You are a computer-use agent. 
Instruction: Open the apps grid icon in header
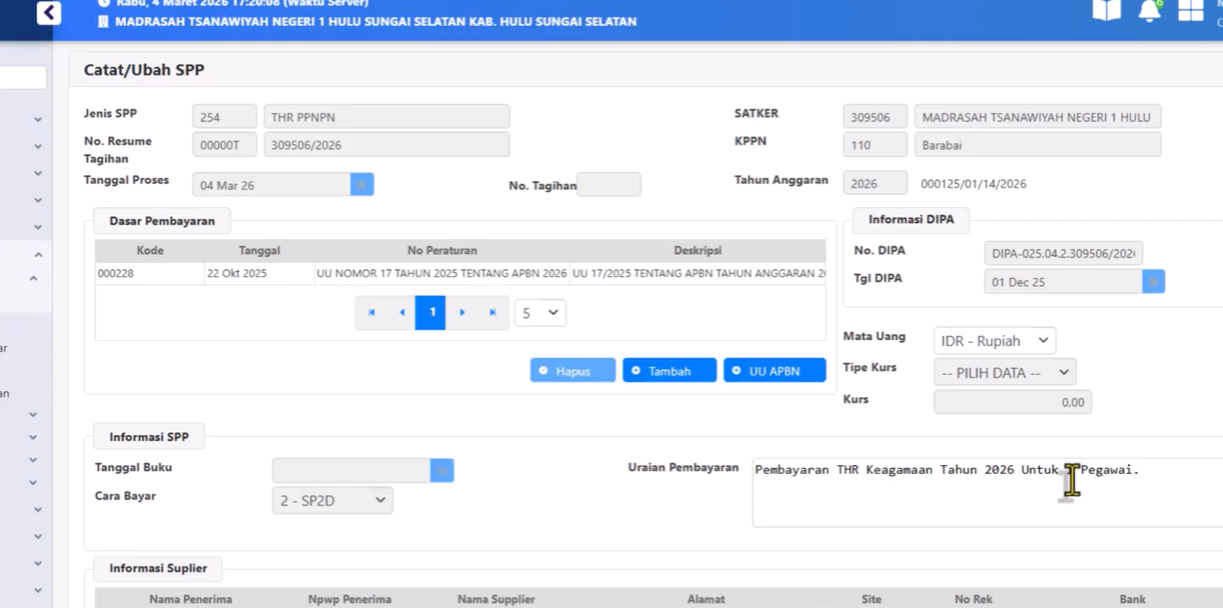click(1190, 10)
